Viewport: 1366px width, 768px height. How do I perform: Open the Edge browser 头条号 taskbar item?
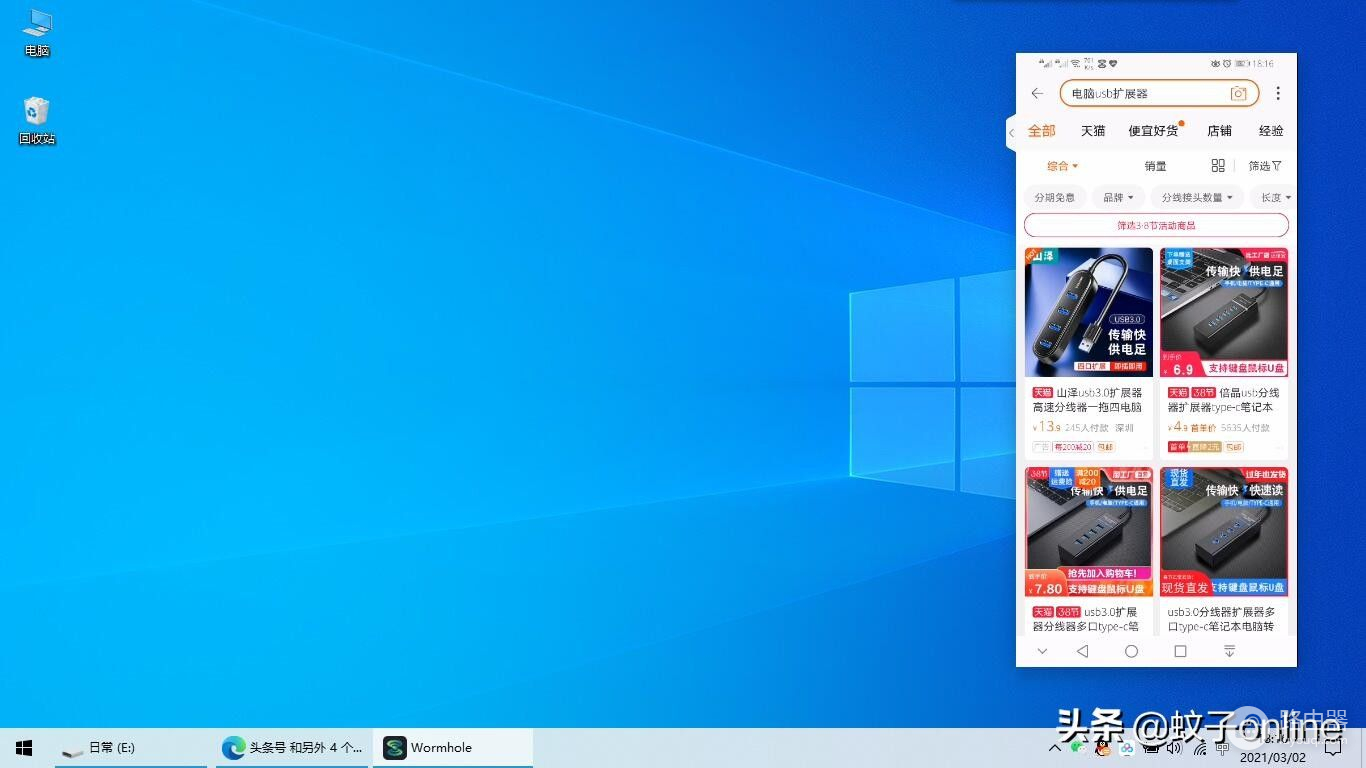[x=292, y=748]
